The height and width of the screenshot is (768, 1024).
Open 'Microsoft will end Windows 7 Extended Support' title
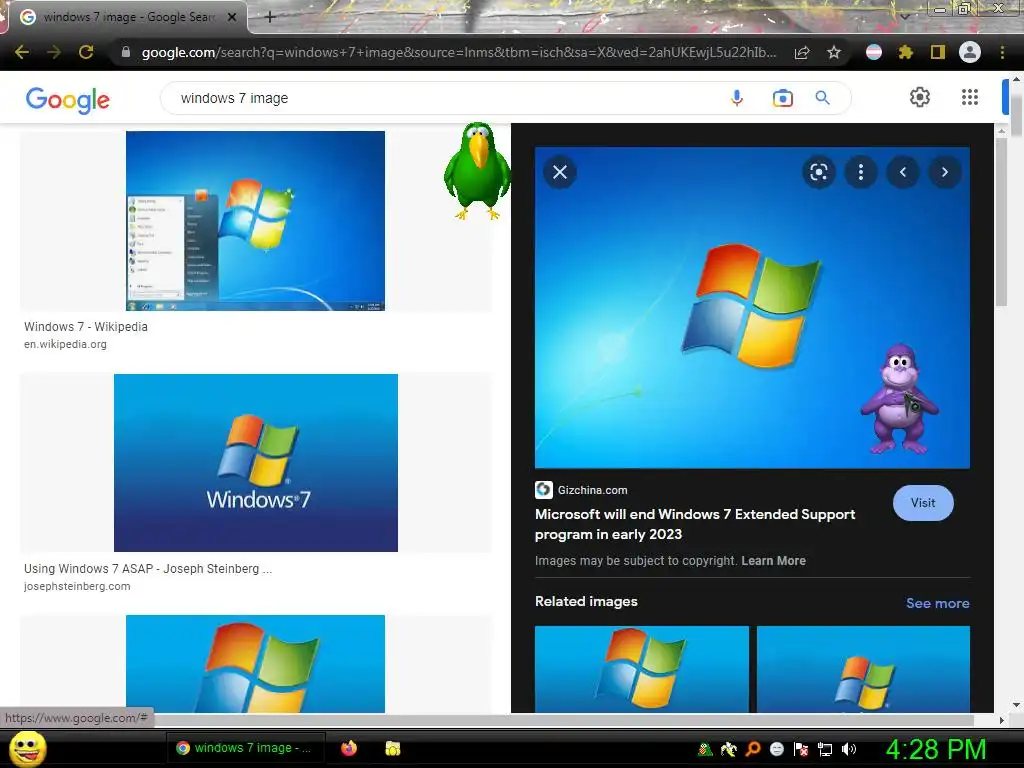[x=695, y=524]
